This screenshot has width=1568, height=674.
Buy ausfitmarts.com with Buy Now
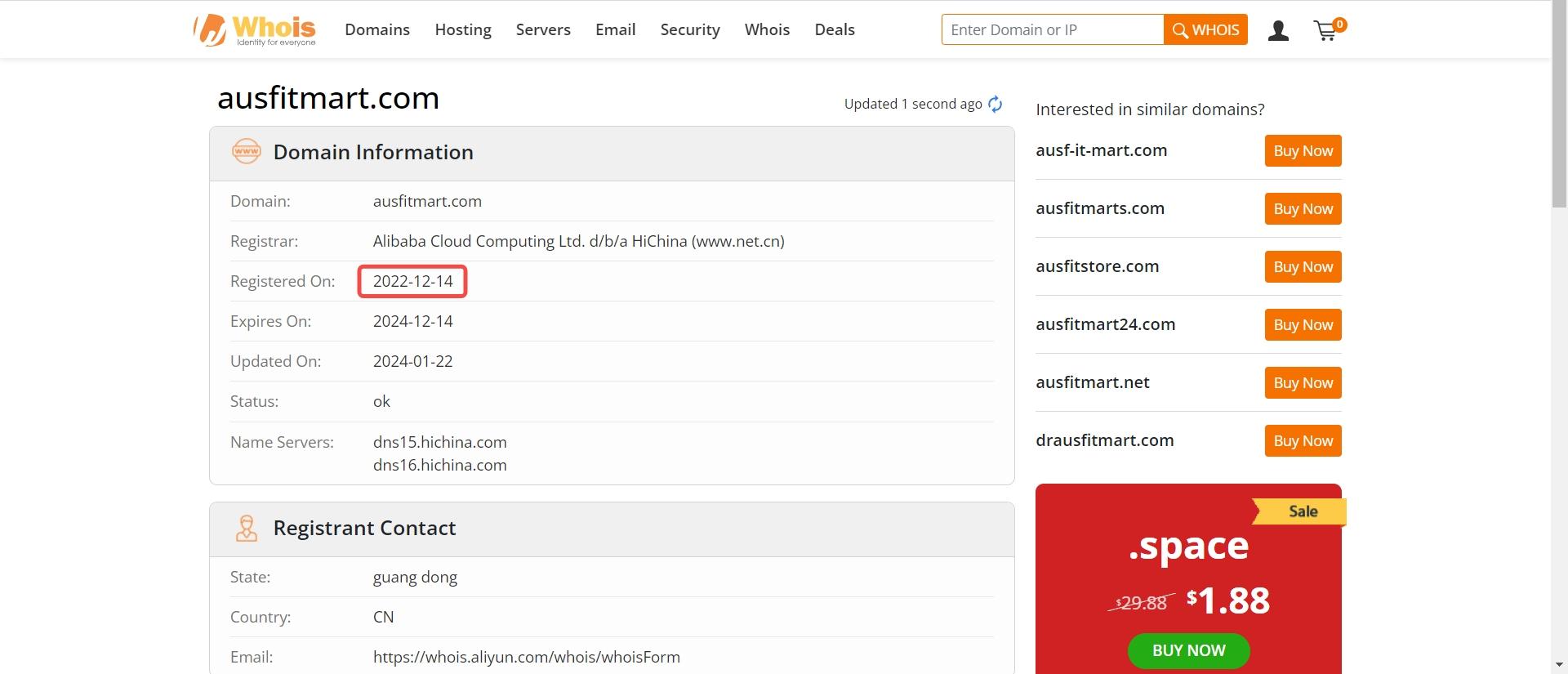coord(1303,208)
